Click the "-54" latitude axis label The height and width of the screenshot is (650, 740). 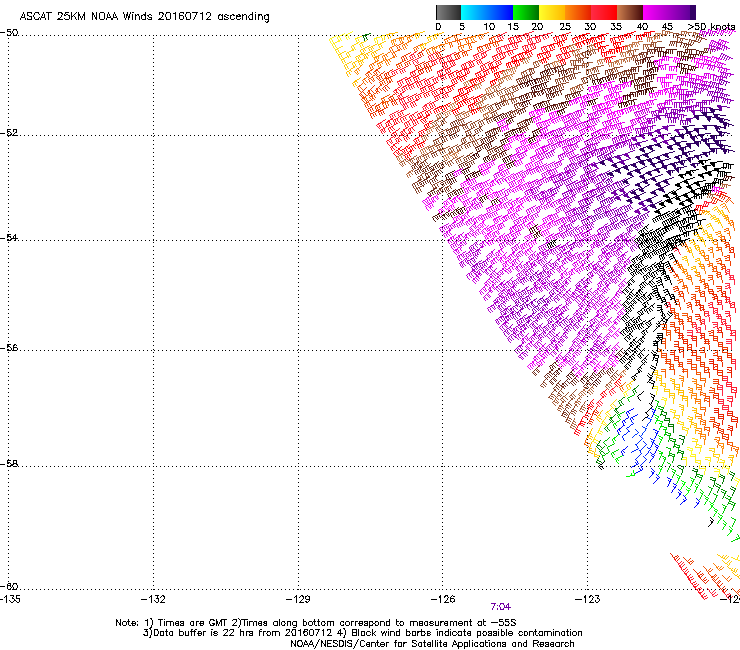click(9, 237)
